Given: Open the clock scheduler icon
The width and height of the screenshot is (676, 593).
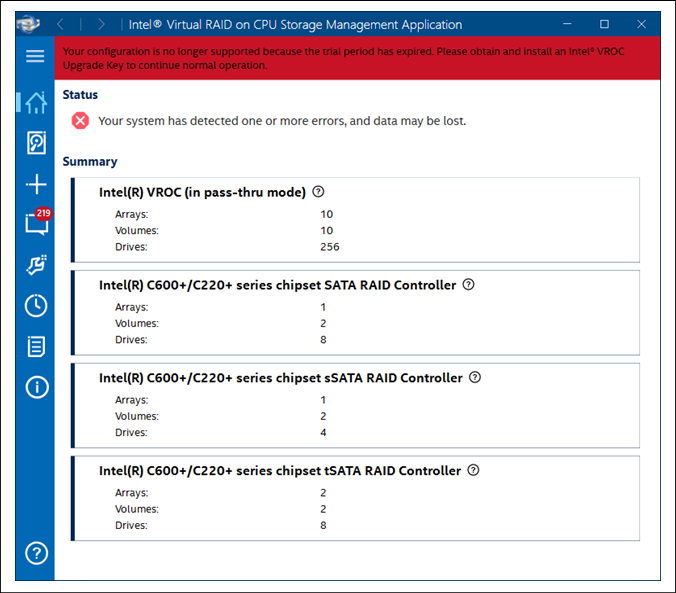Looking at the screenshot, I should point(36,305).
